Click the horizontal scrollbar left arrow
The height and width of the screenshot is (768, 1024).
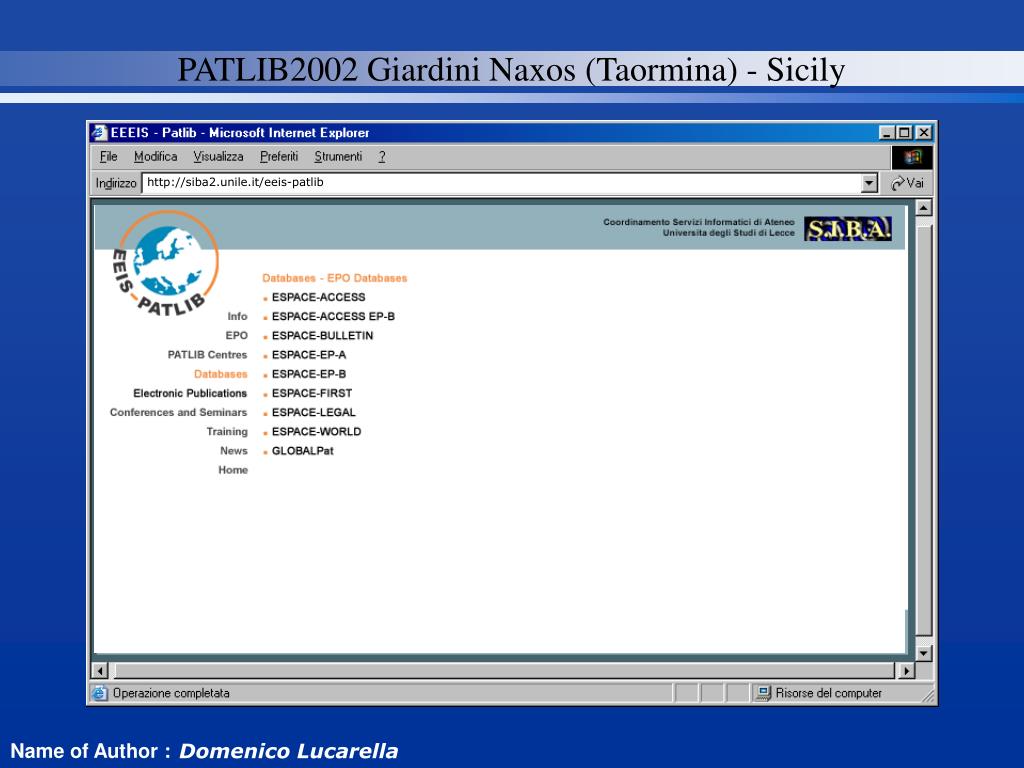(x=100, y=671)
